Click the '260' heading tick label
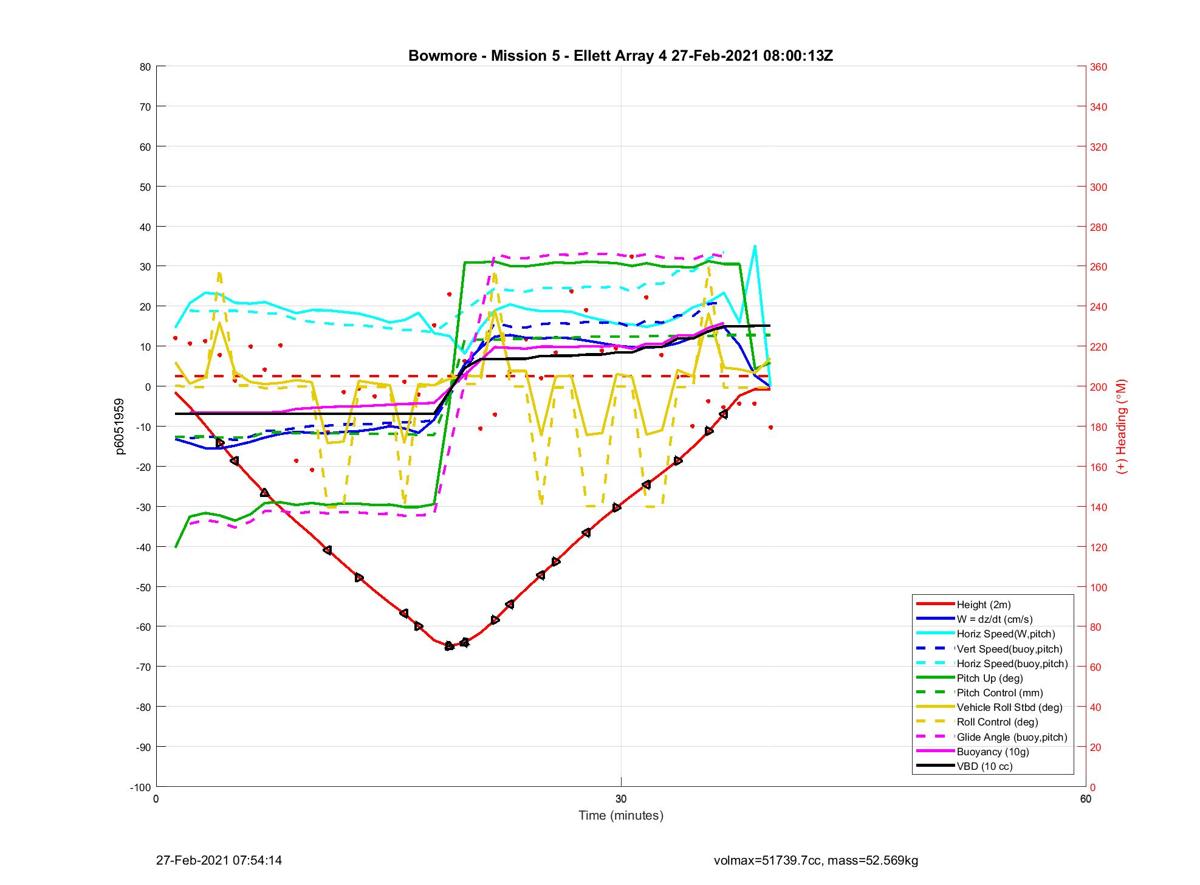The width and height of the screenshot is (1200, 885). click(x=1099, y=267)
